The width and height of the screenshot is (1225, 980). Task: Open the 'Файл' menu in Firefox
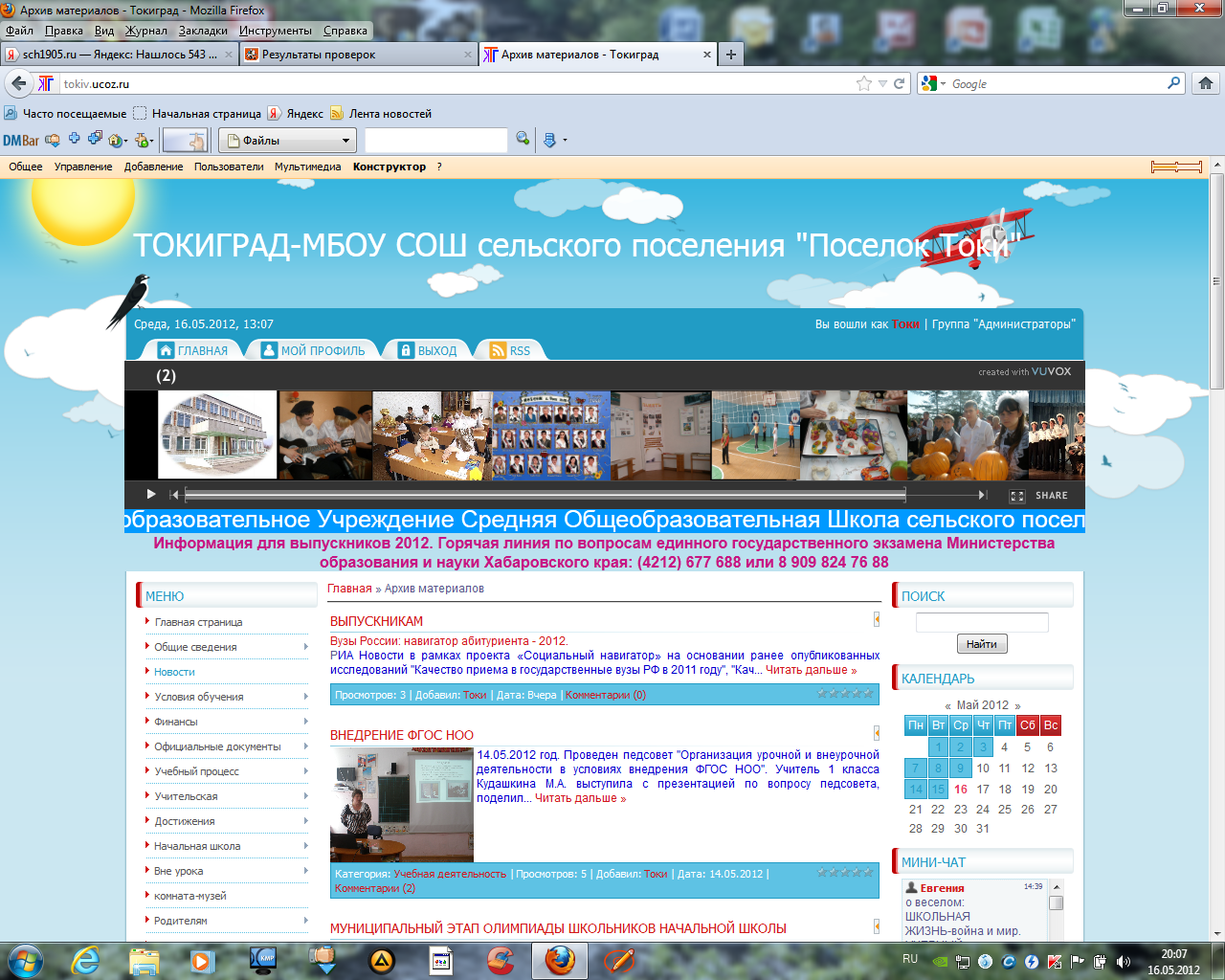click(19, 31)
